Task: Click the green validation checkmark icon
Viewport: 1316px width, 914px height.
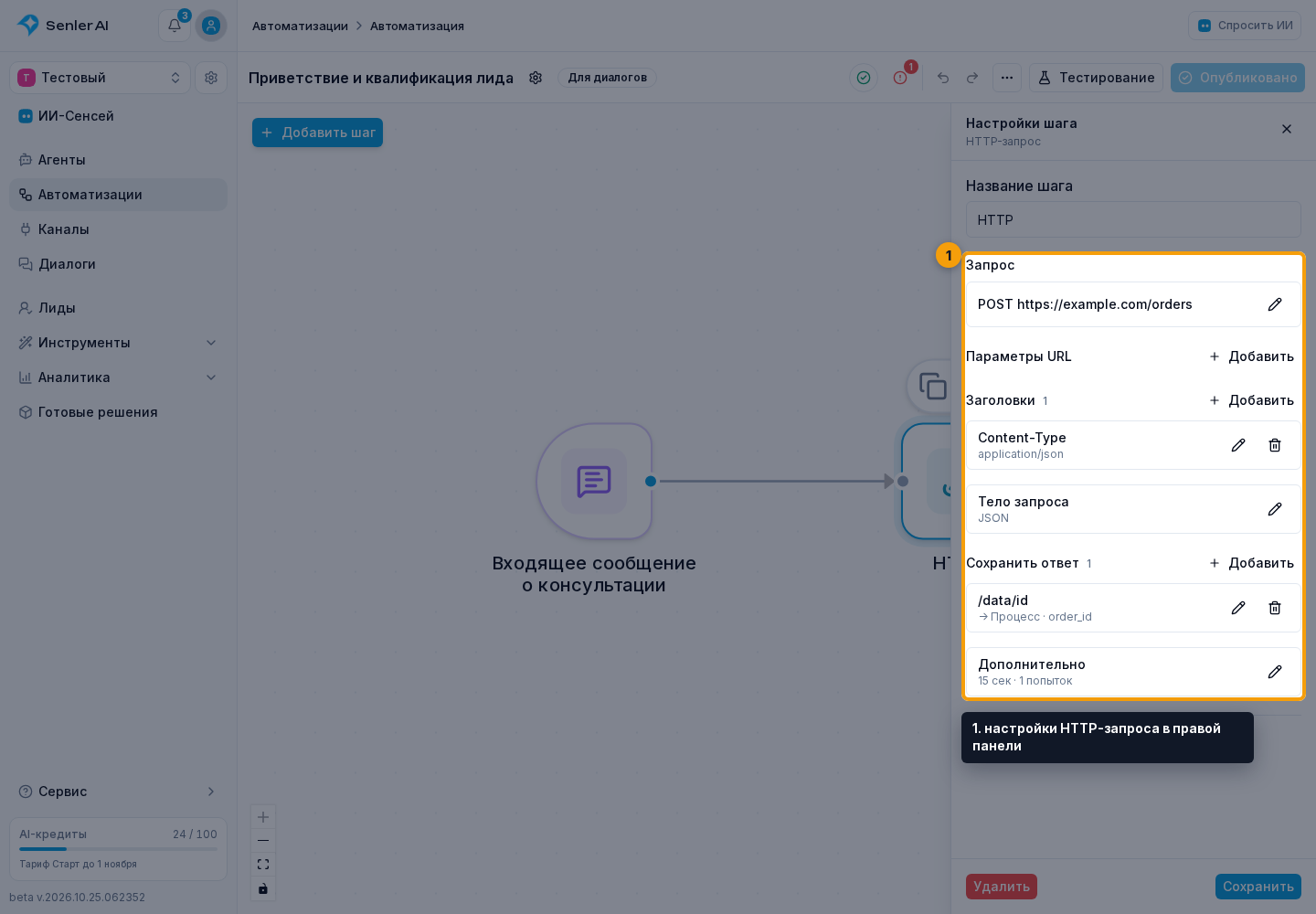Action: 864,78
